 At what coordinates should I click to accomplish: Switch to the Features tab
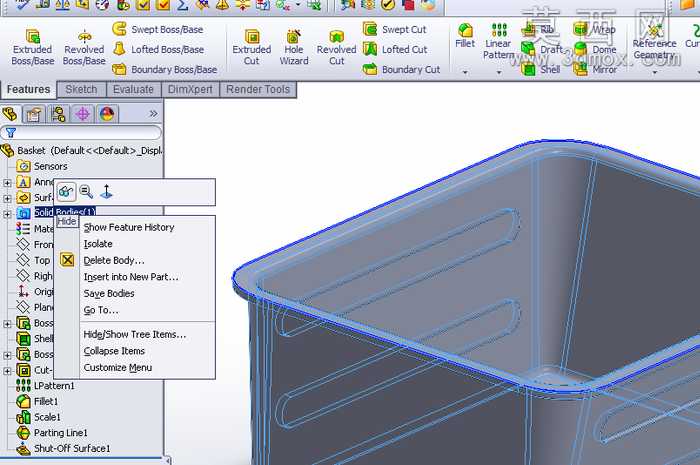tap(28, 90)
